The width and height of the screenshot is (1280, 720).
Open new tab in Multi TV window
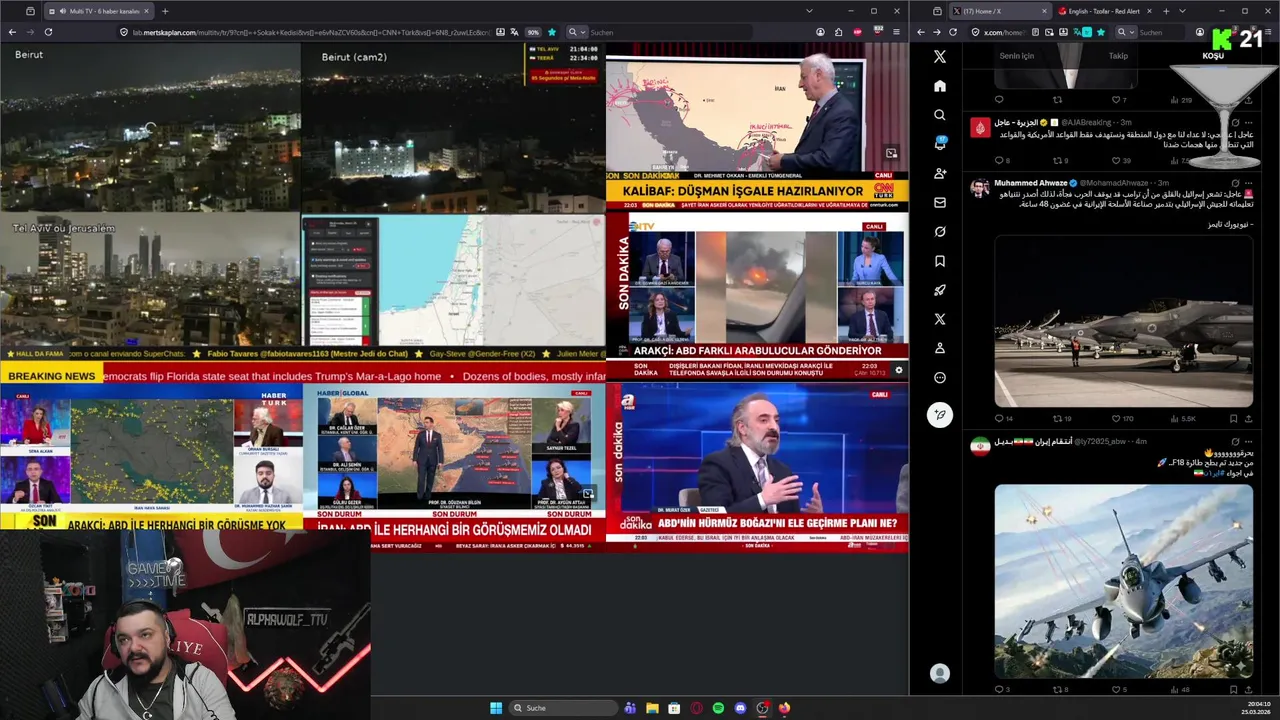[x=166, y=11]
